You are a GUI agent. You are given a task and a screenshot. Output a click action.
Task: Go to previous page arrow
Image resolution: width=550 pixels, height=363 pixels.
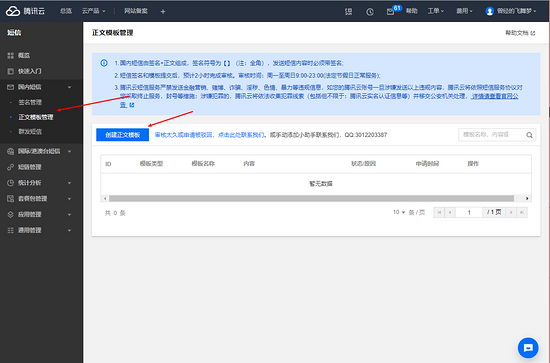point(450,212)
